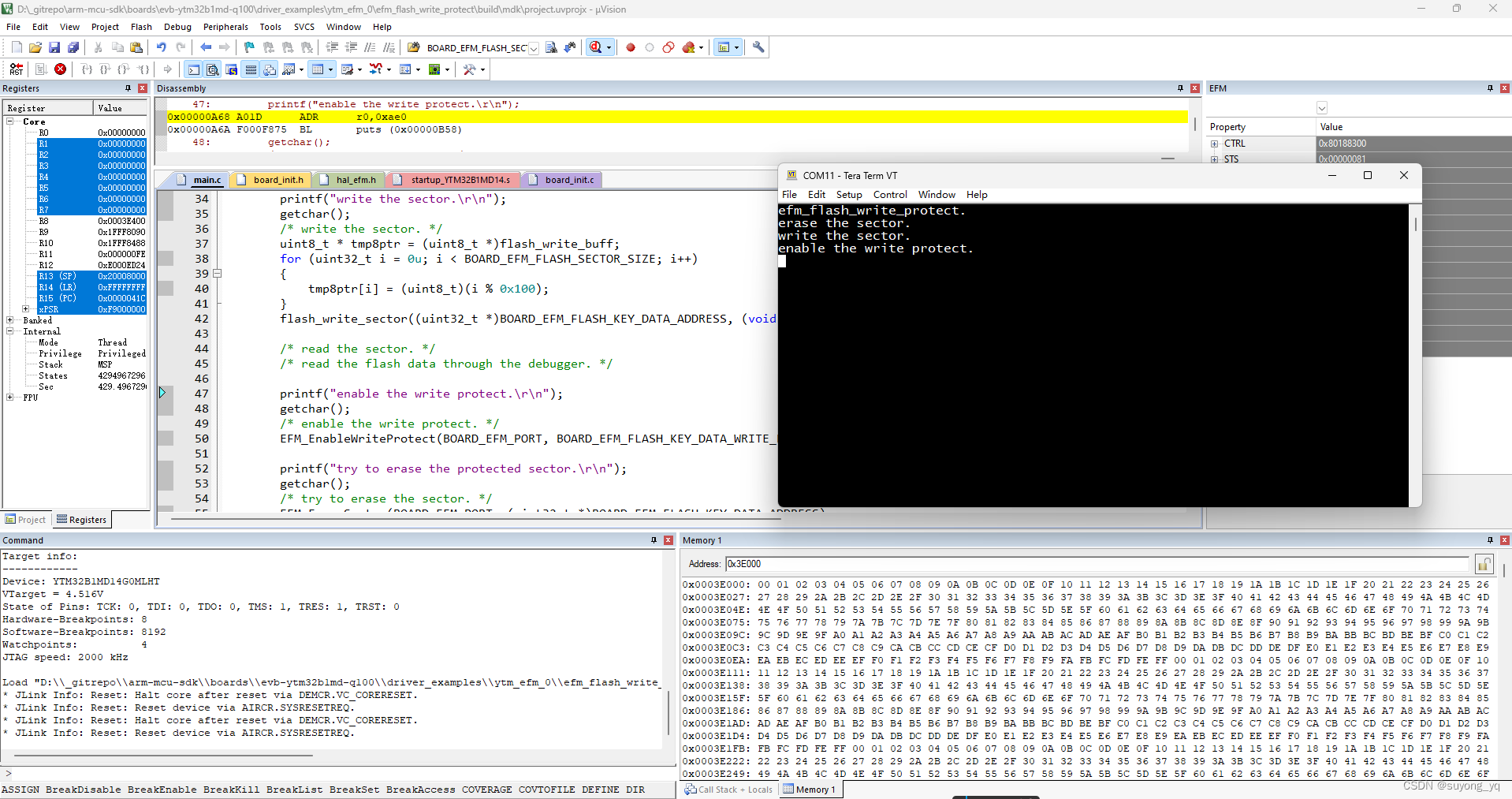Show next statement arrow icon
The width and height of the screenshot is (1512, 799).
tap(167, 69)
